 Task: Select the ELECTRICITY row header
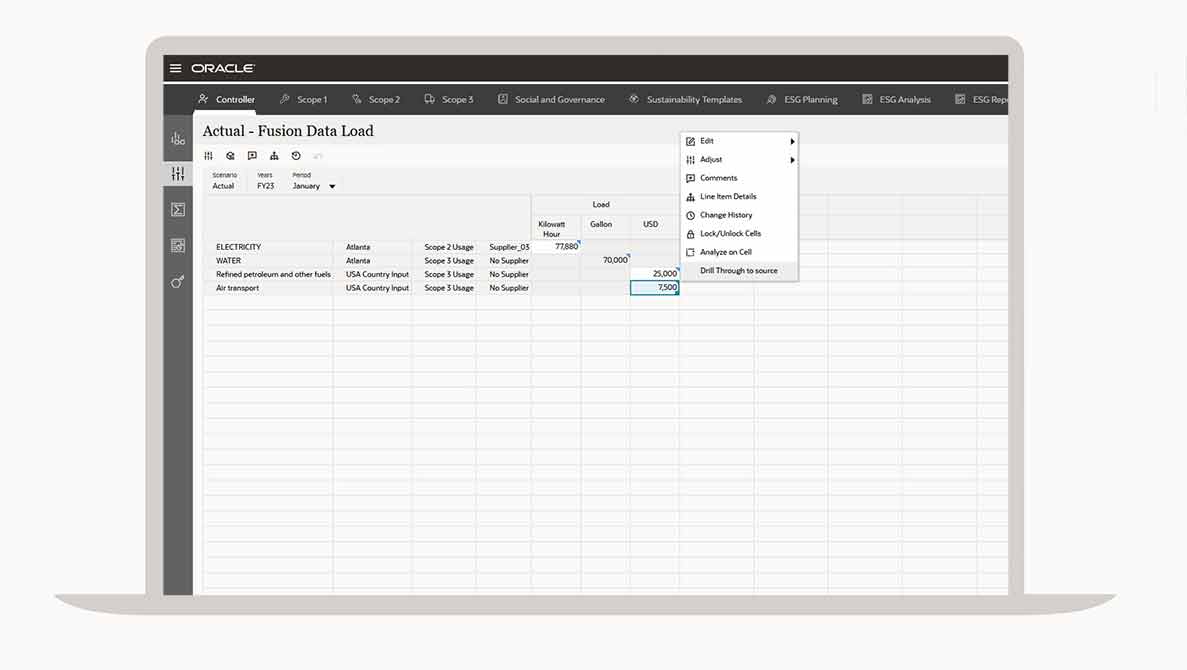tap(239, 247)
